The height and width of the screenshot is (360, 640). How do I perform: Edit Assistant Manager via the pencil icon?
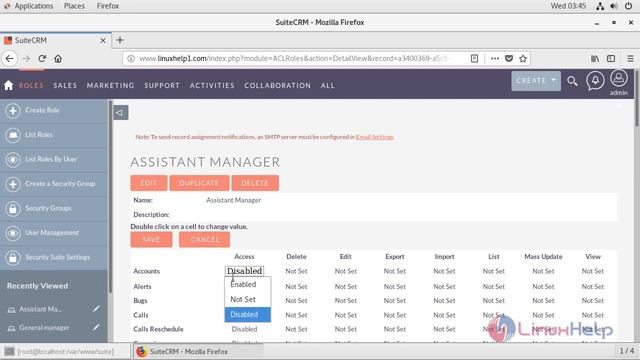click(96, 309)
